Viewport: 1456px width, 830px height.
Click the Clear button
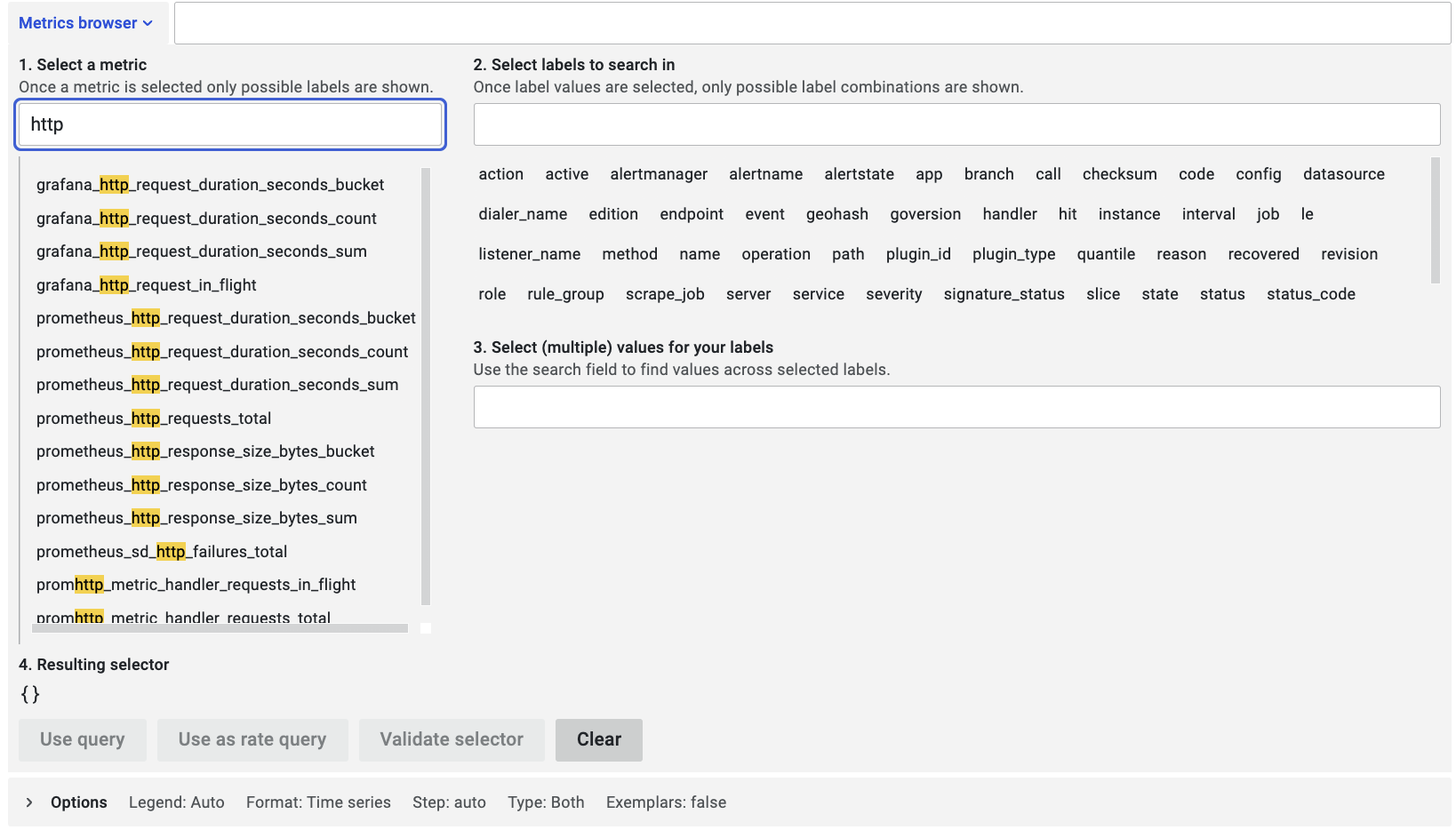pos(598,739)
